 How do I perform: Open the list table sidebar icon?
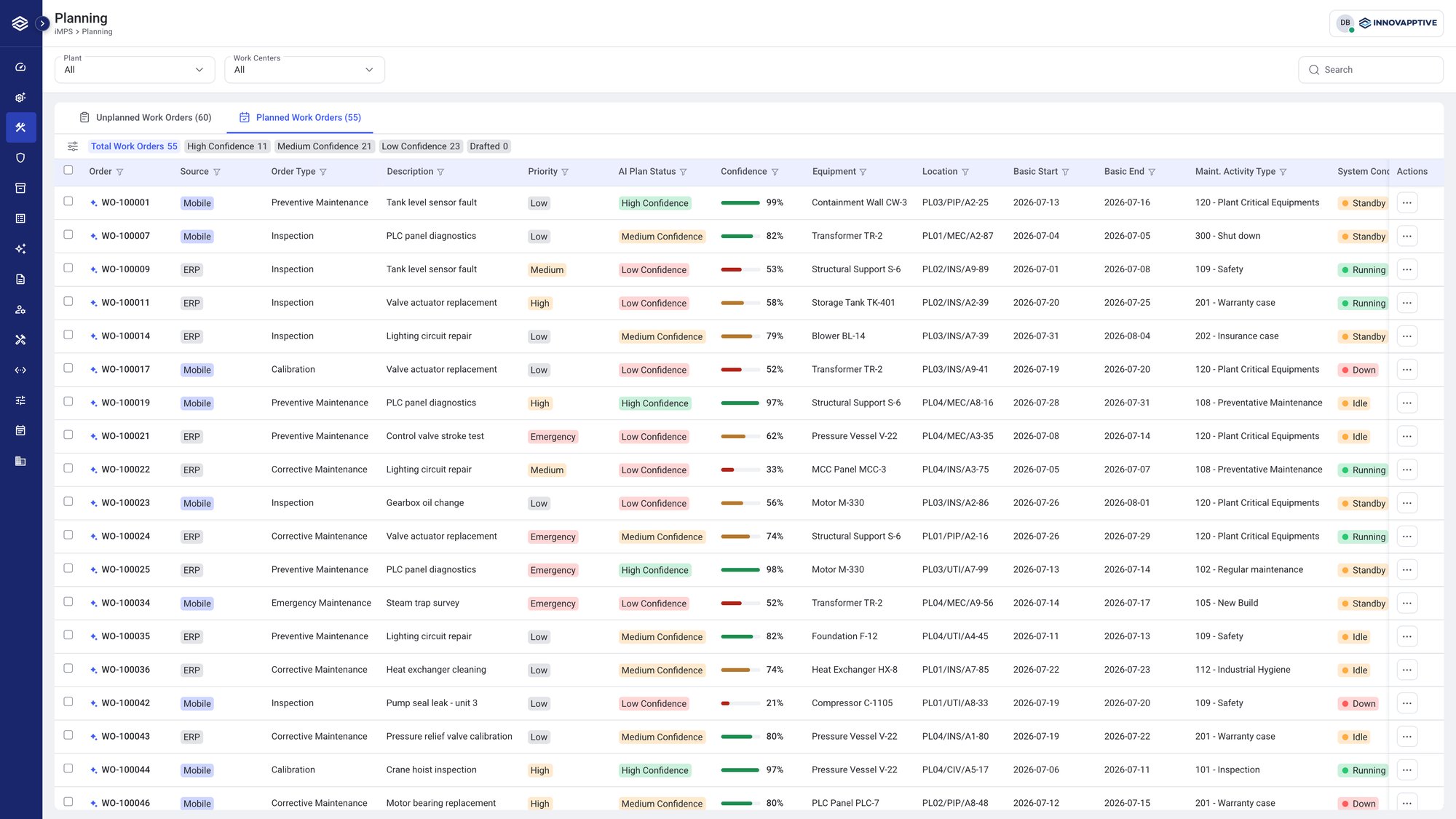click(20, 218)
